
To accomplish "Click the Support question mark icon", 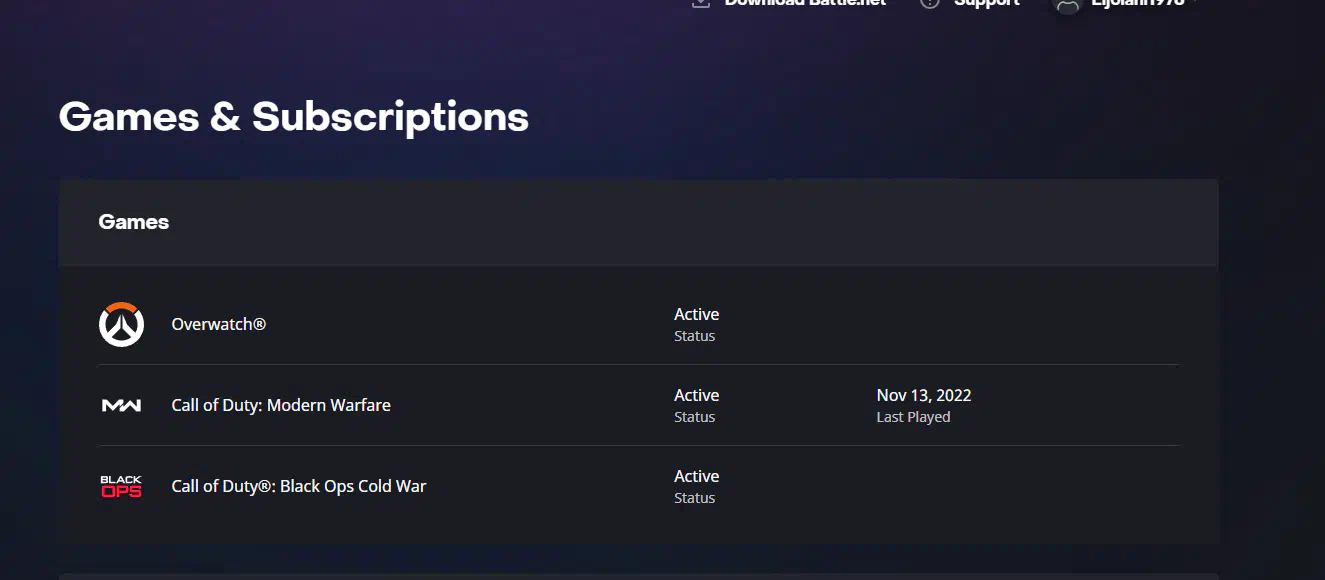I will [x=930, y=2].
